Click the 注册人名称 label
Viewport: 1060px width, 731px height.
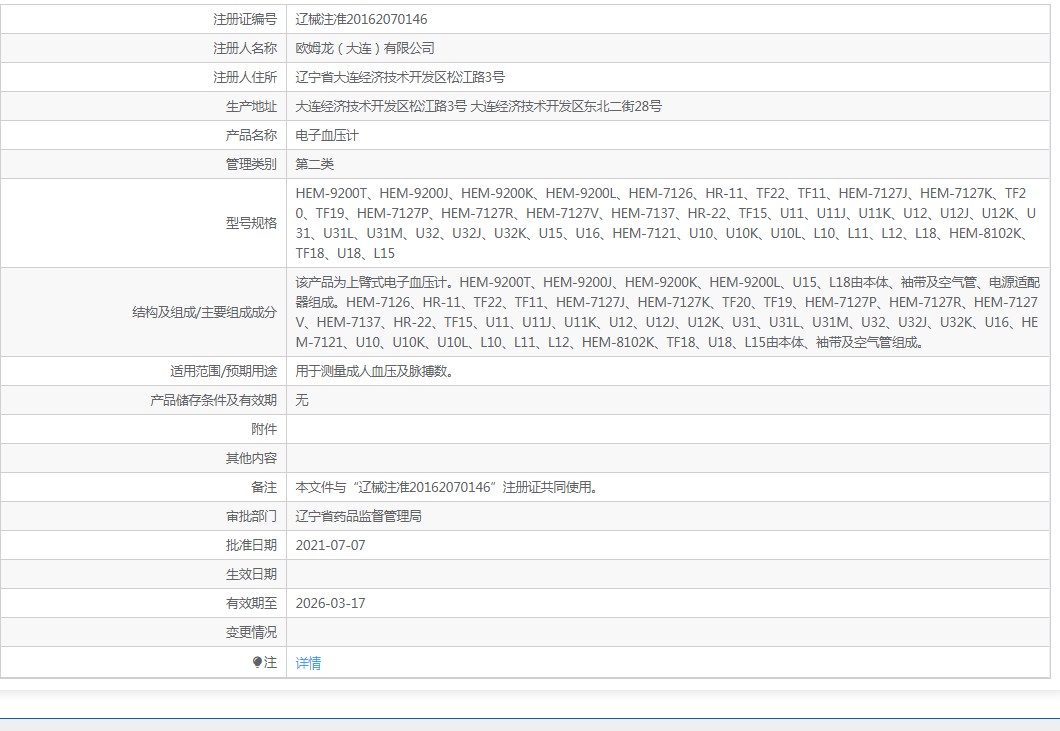[245, 48]
